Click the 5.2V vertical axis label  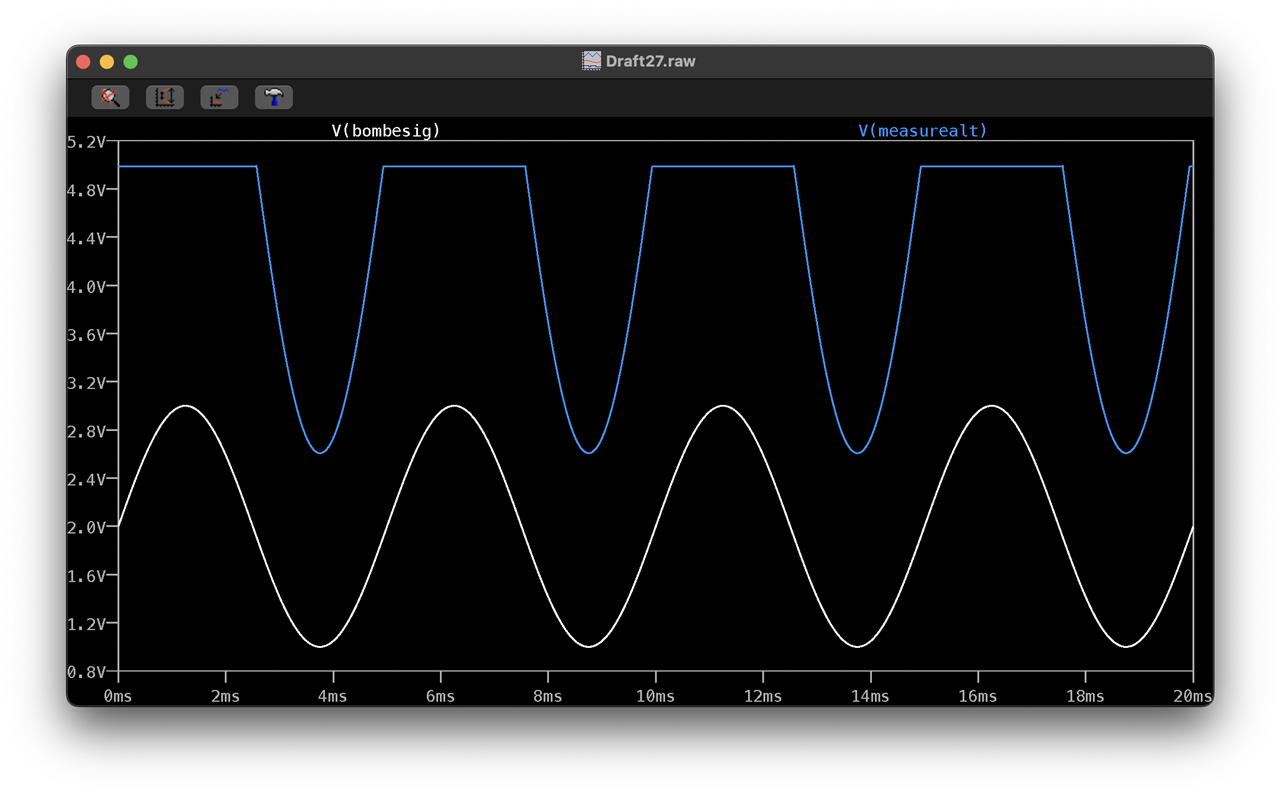(x=86, y=142)
